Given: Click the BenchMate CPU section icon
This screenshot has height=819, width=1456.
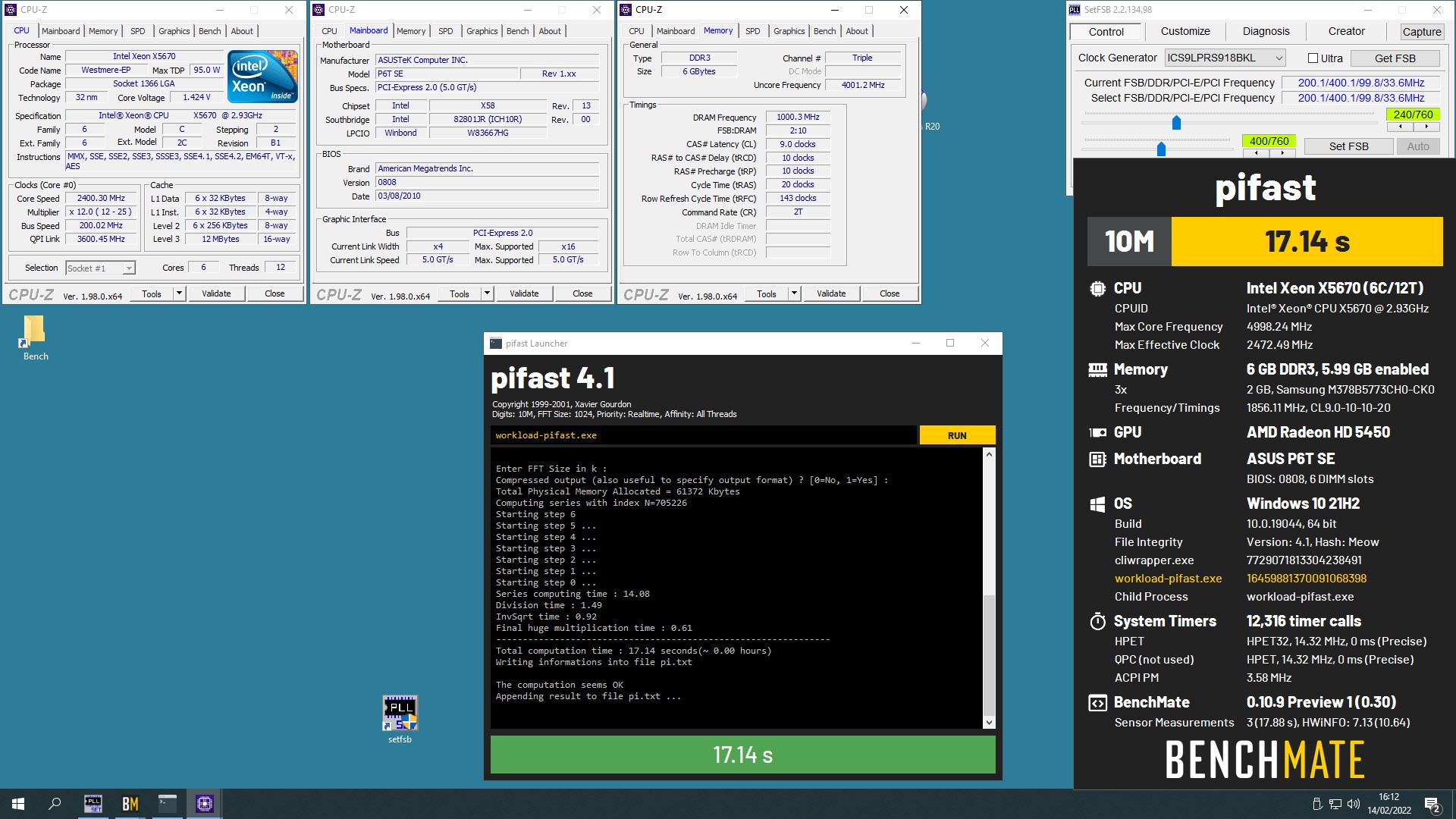Looking at the screenshot, I should tap(1097, 288).
